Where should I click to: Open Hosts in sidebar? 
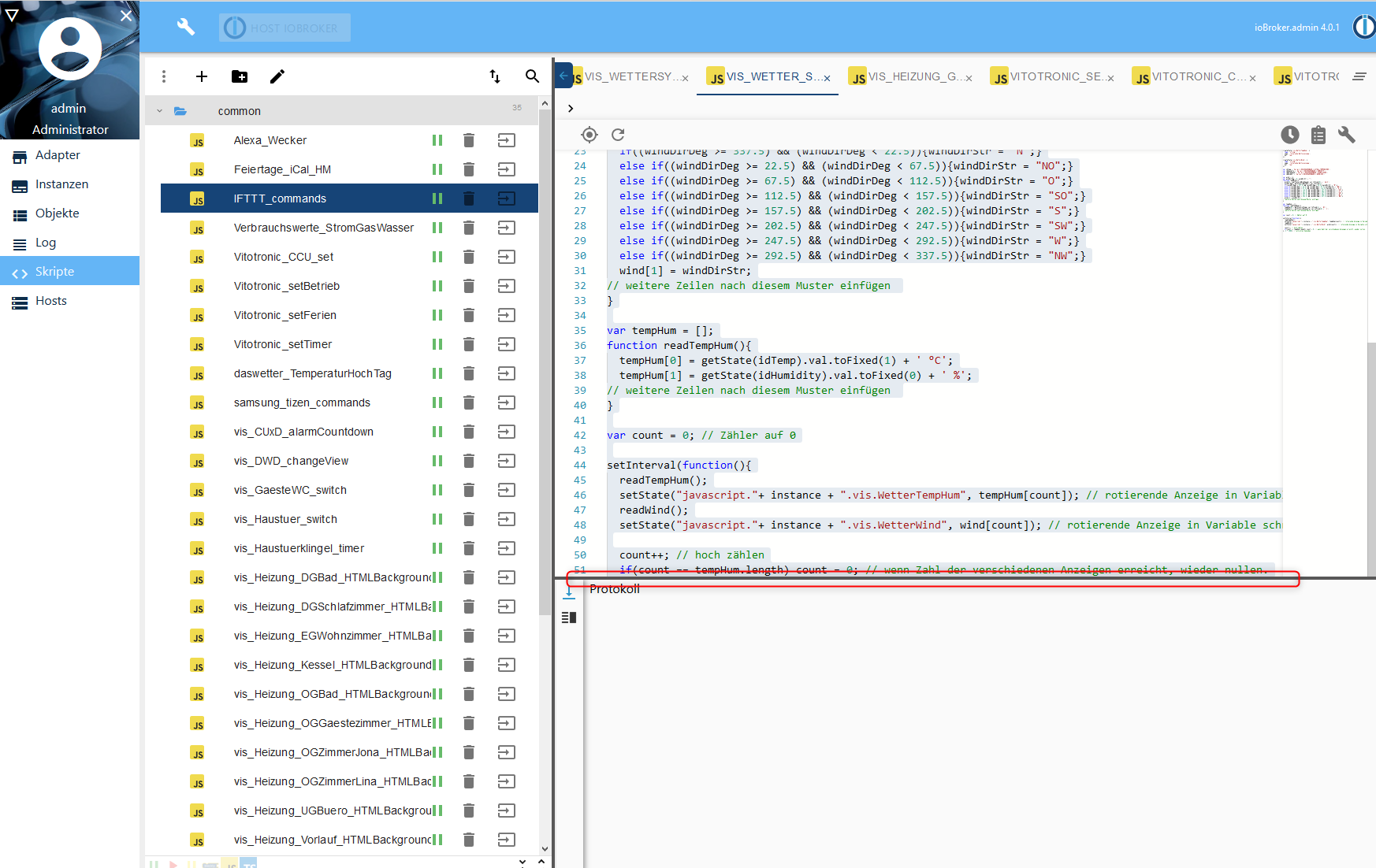click(69, 301)
